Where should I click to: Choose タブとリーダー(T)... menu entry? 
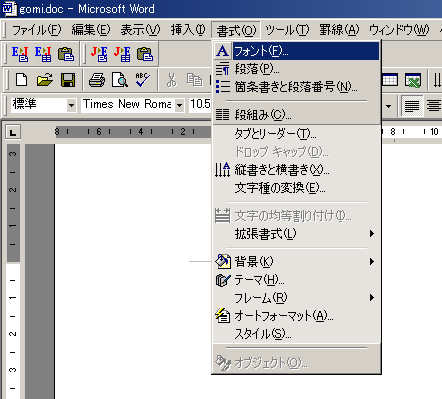pyautogui.click(x=296, y=134)
